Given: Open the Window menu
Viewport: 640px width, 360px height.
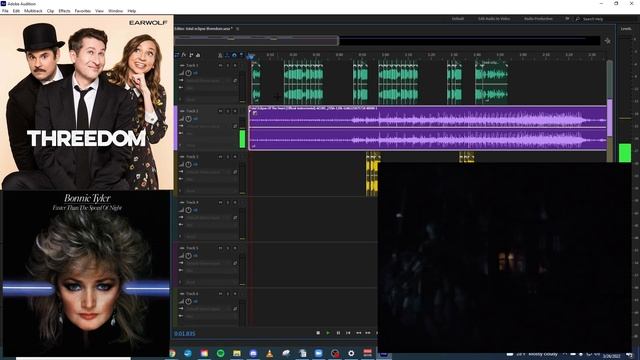Looking at the screenshot, I should click(116, 11).
